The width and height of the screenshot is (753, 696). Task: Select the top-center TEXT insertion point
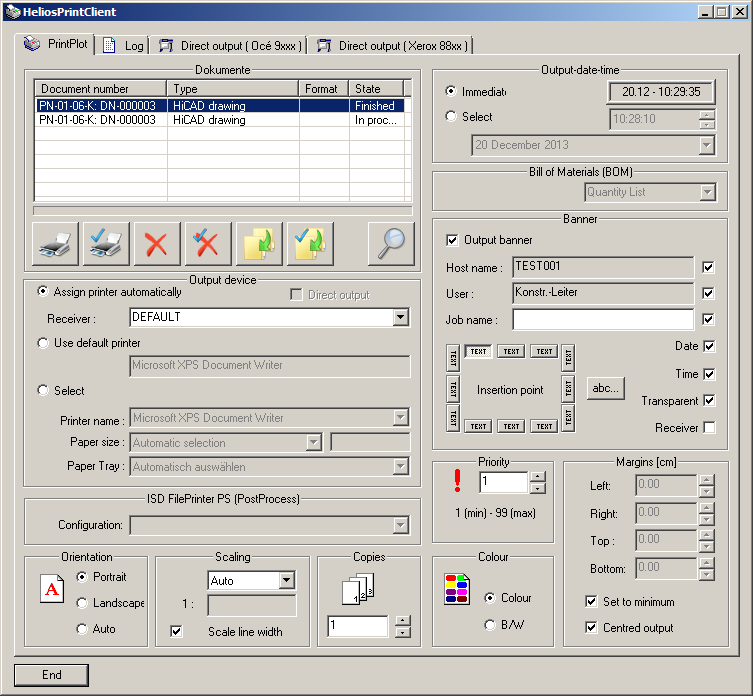click(511, 352)
